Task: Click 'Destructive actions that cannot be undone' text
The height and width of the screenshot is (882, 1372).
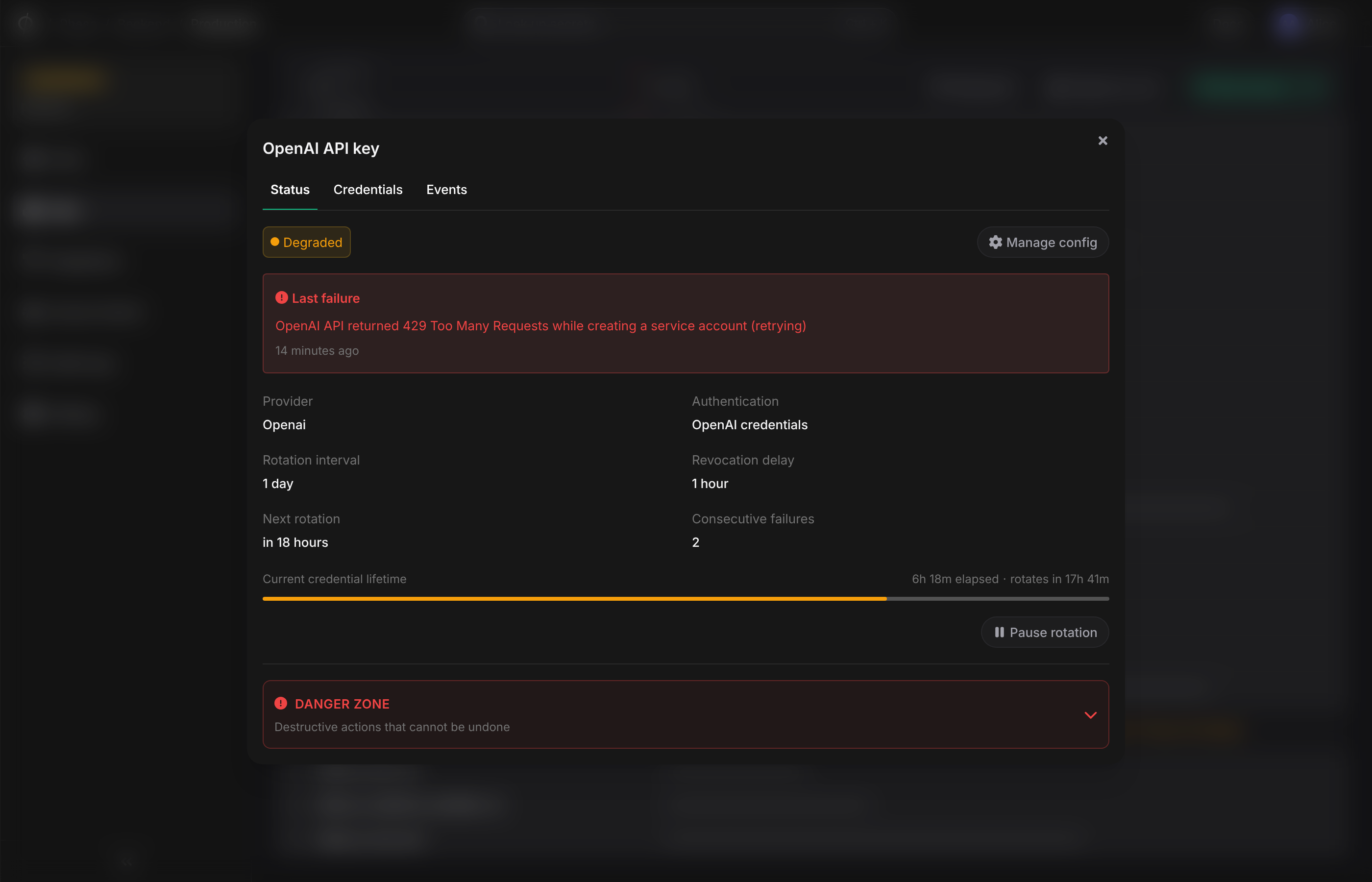Action: tap(392, 727)
